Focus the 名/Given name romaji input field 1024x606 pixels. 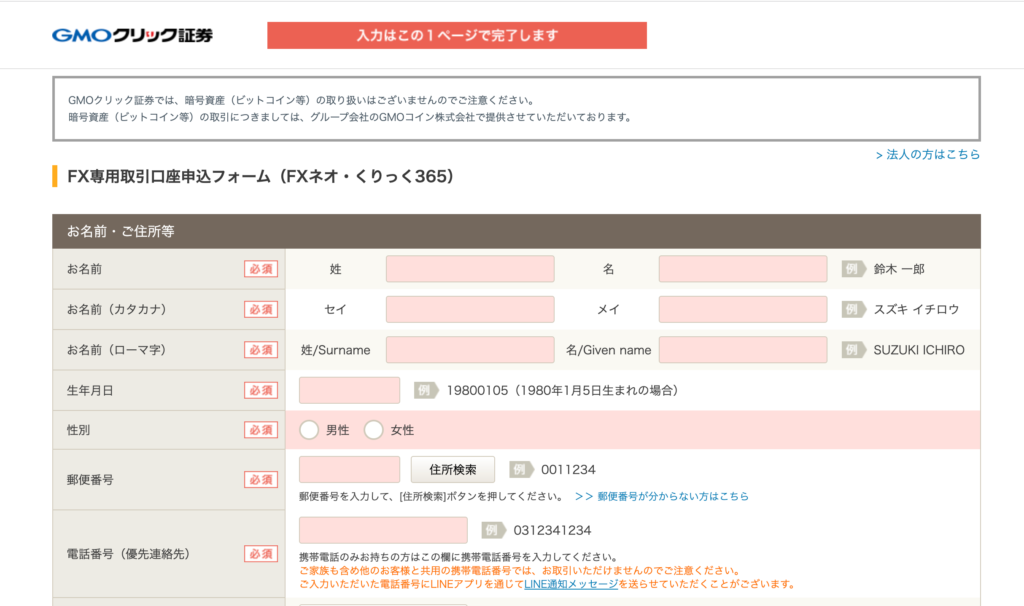(x=743, y=350)
